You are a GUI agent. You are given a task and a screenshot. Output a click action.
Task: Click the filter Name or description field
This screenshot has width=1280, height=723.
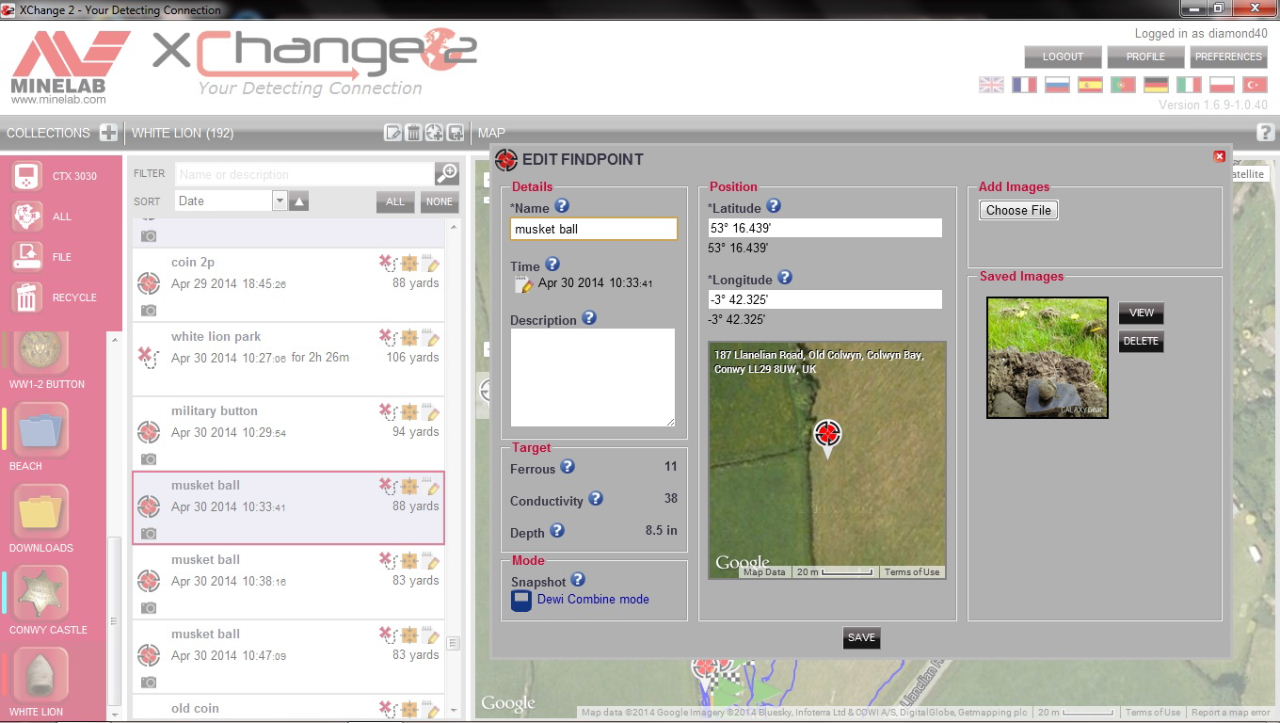click(x=305, y=174)
